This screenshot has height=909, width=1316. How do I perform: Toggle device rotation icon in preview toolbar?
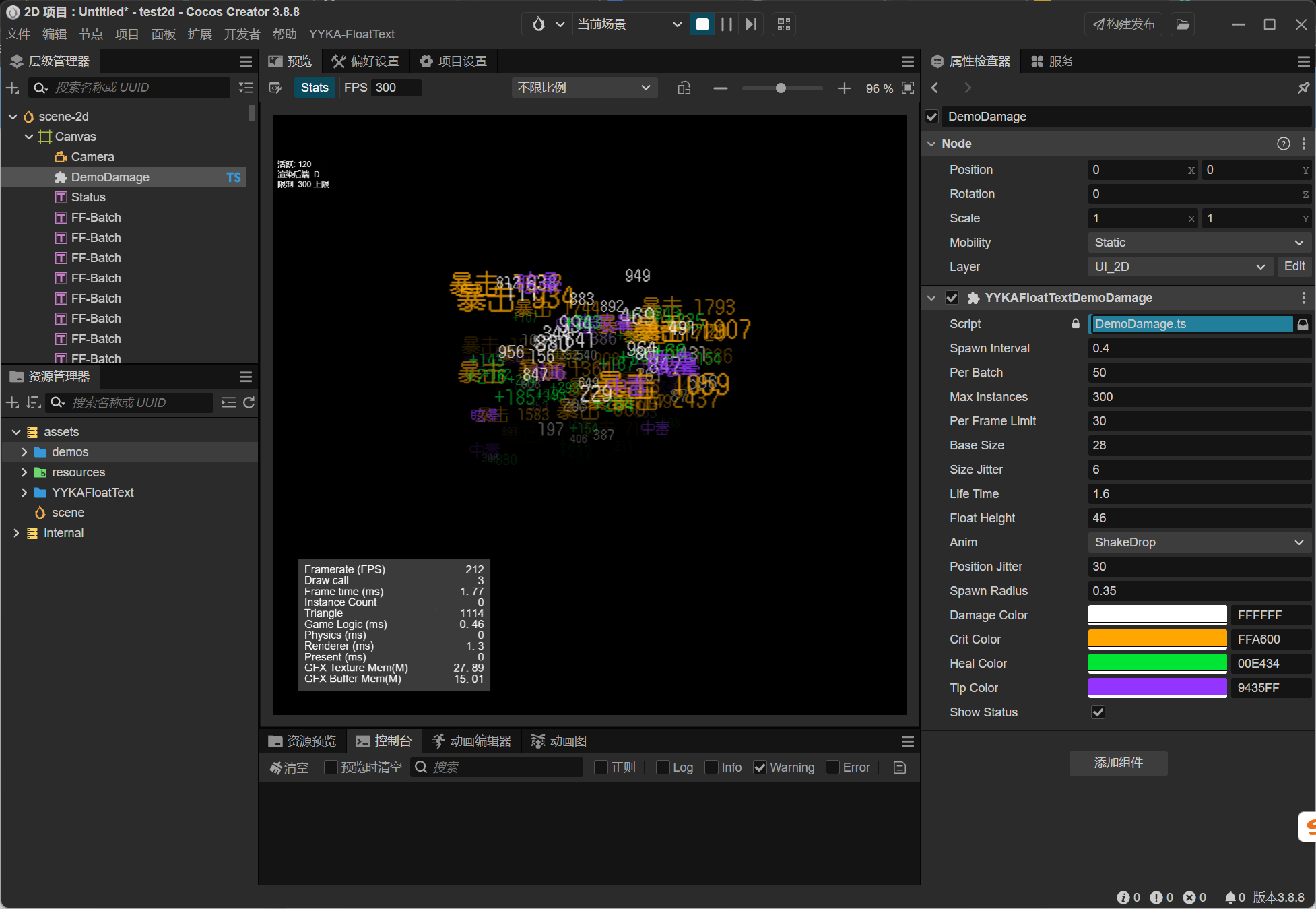click(x=684, y=88)
